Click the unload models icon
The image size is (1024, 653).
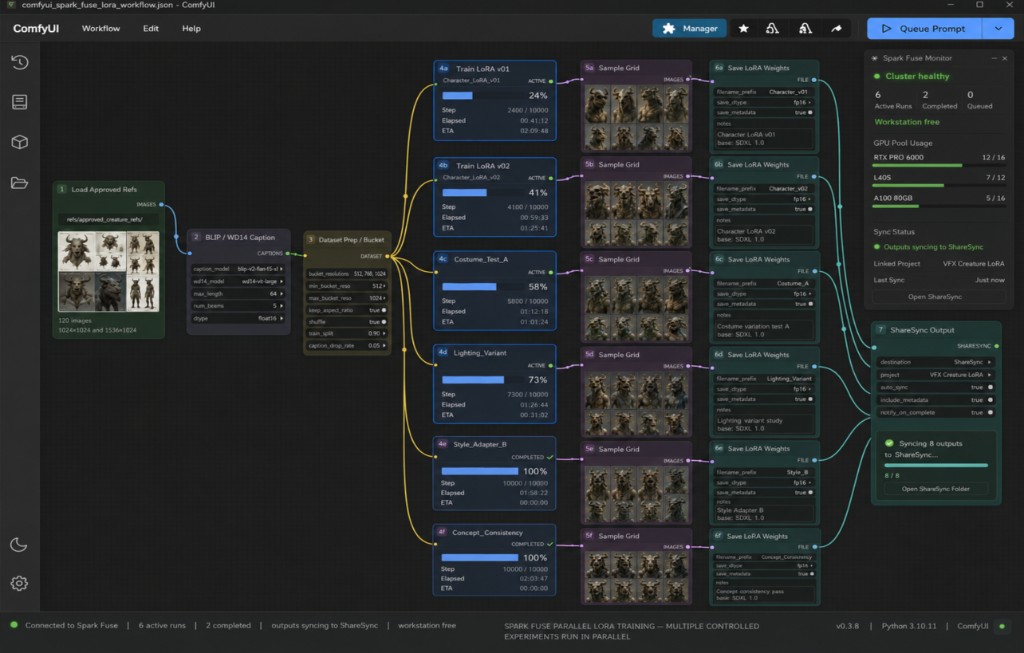tap(773, 29)
